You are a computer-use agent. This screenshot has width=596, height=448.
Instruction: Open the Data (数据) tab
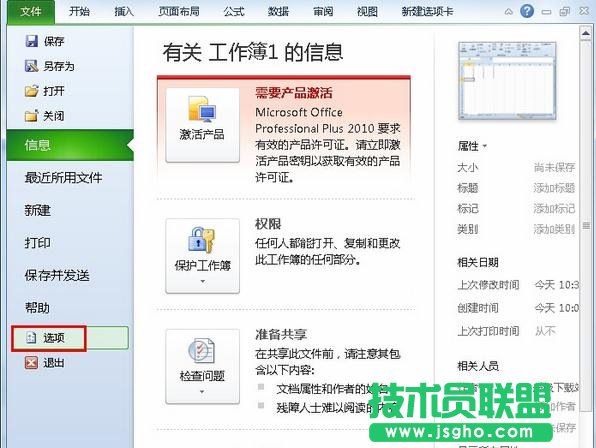pyautogui.click(x=278, y=11)
